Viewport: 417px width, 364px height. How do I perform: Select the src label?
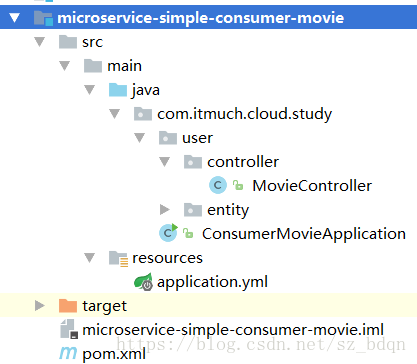tap(93, 42)
